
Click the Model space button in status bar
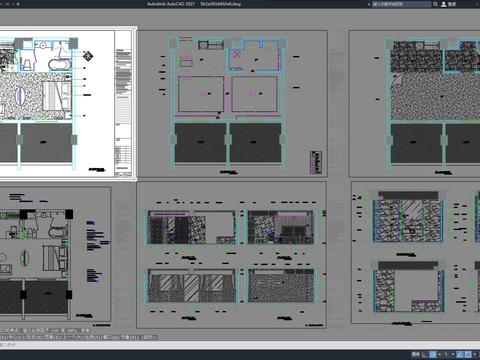416,354
